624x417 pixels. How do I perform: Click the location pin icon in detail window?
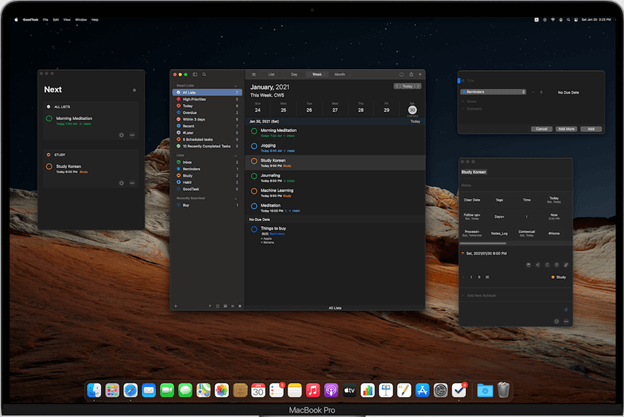click(557, 265)
